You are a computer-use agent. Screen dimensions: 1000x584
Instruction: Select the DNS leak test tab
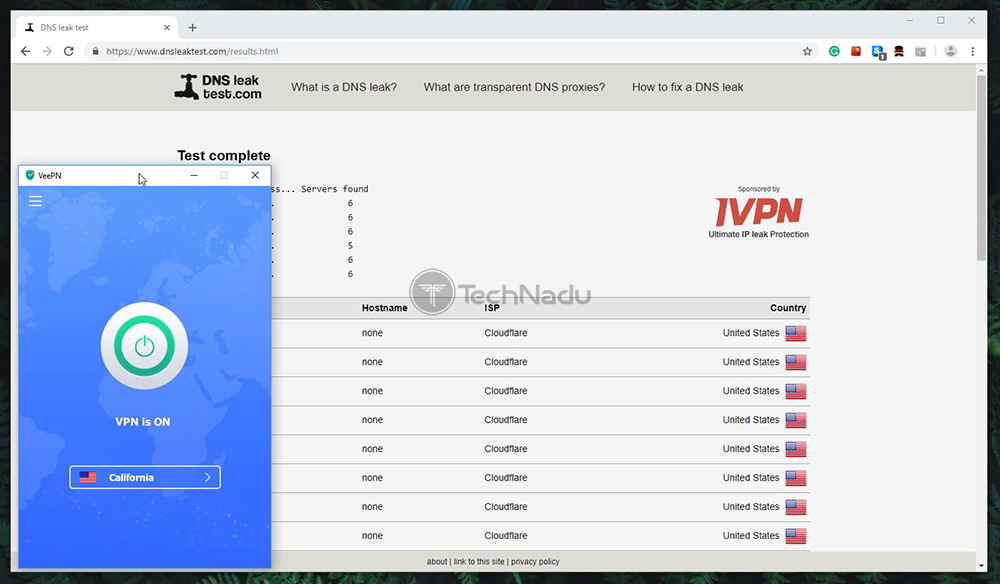pyautogui.click(x=98, y=27)
